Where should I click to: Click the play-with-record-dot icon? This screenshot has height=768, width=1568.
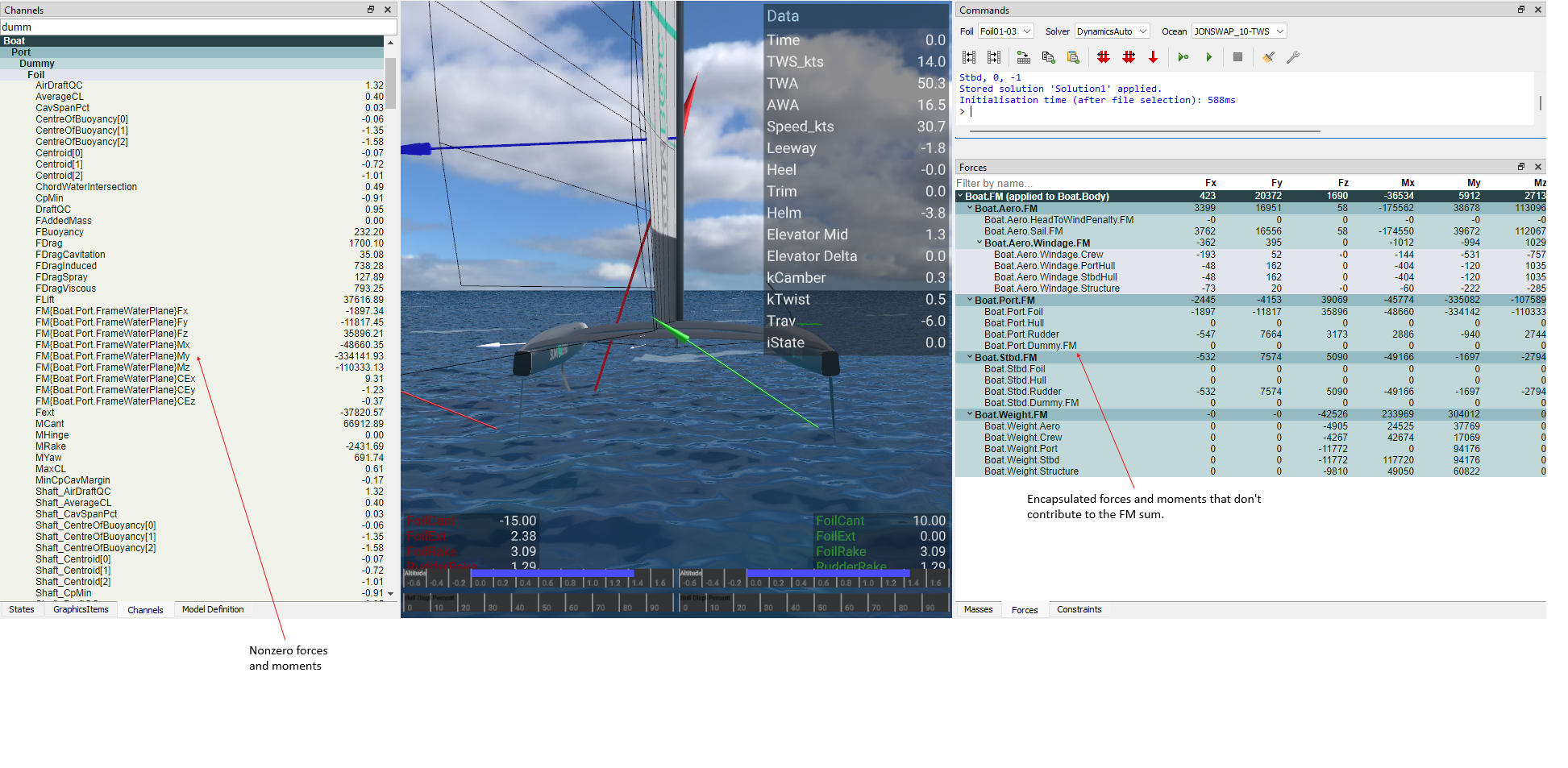(1183, 57)
